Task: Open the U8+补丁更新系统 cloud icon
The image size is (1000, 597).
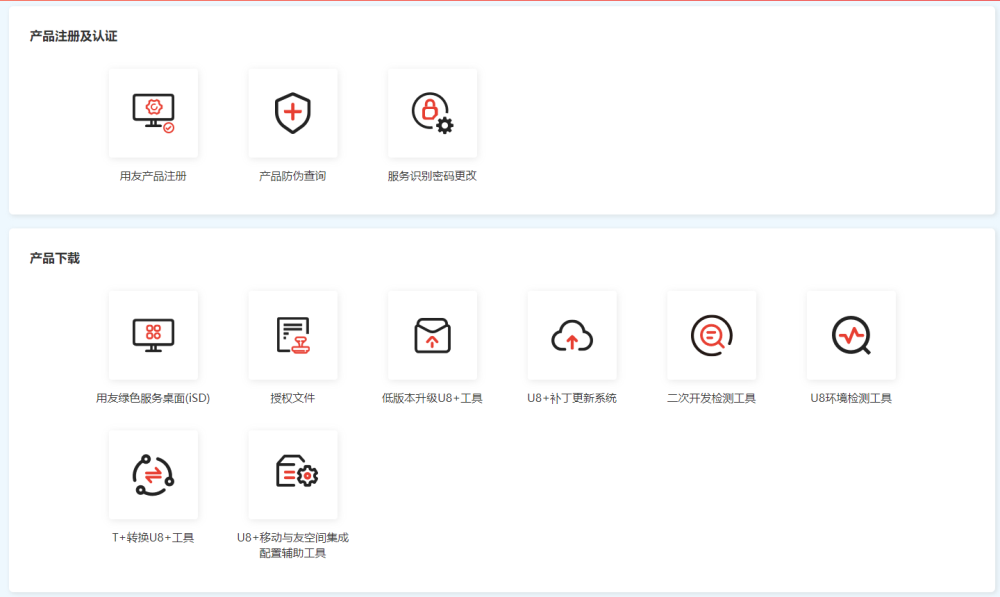Action: coord(572,335)
